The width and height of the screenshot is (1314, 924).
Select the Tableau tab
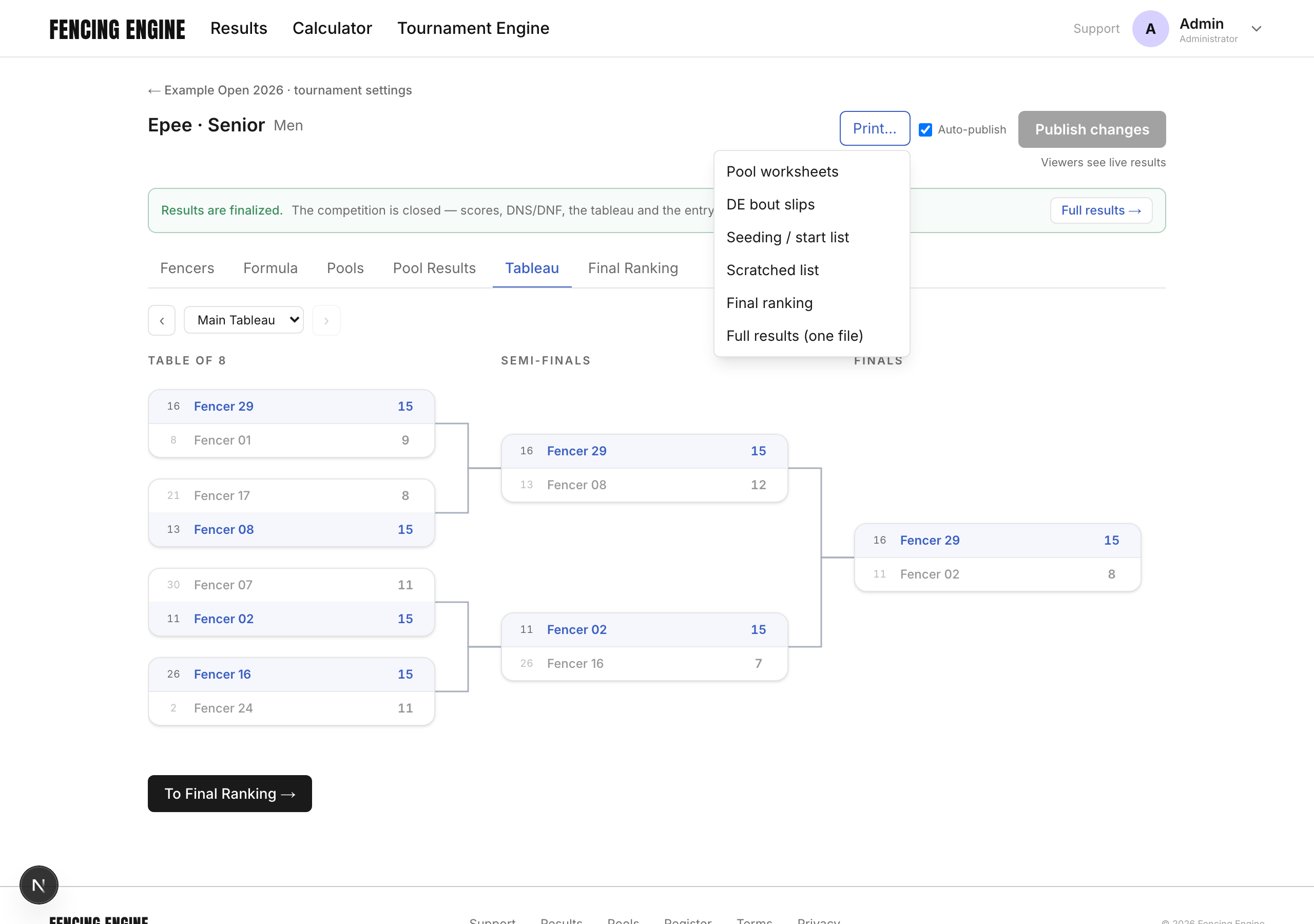532,268
